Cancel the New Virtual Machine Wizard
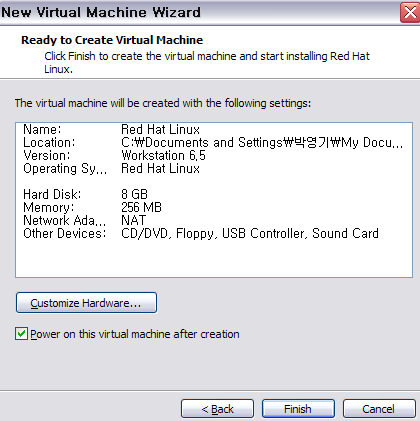The height and width of the screenshot is (421, 420). tap(379, 409)
